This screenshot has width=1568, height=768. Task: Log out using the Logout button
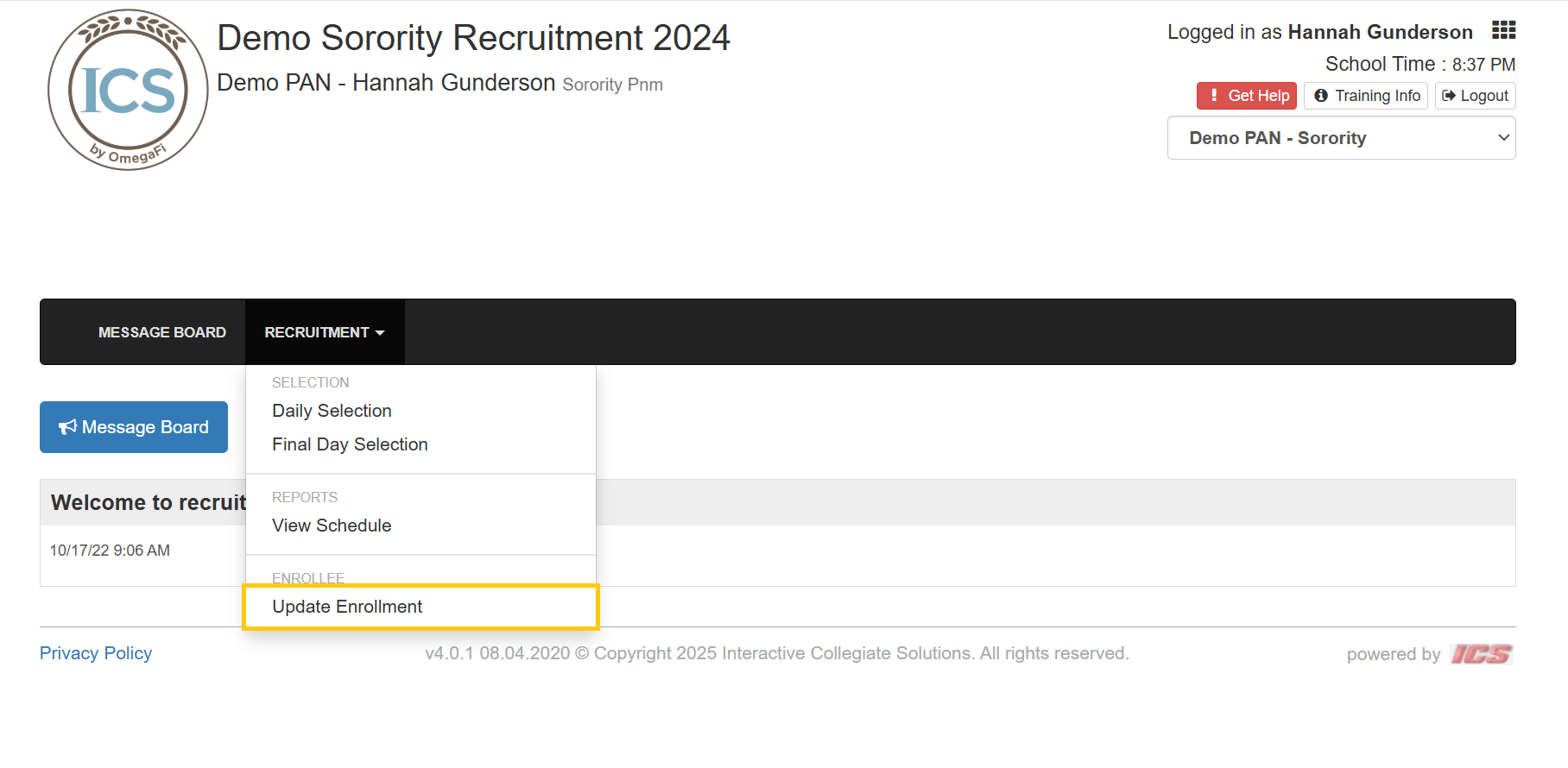[1475, 96]
